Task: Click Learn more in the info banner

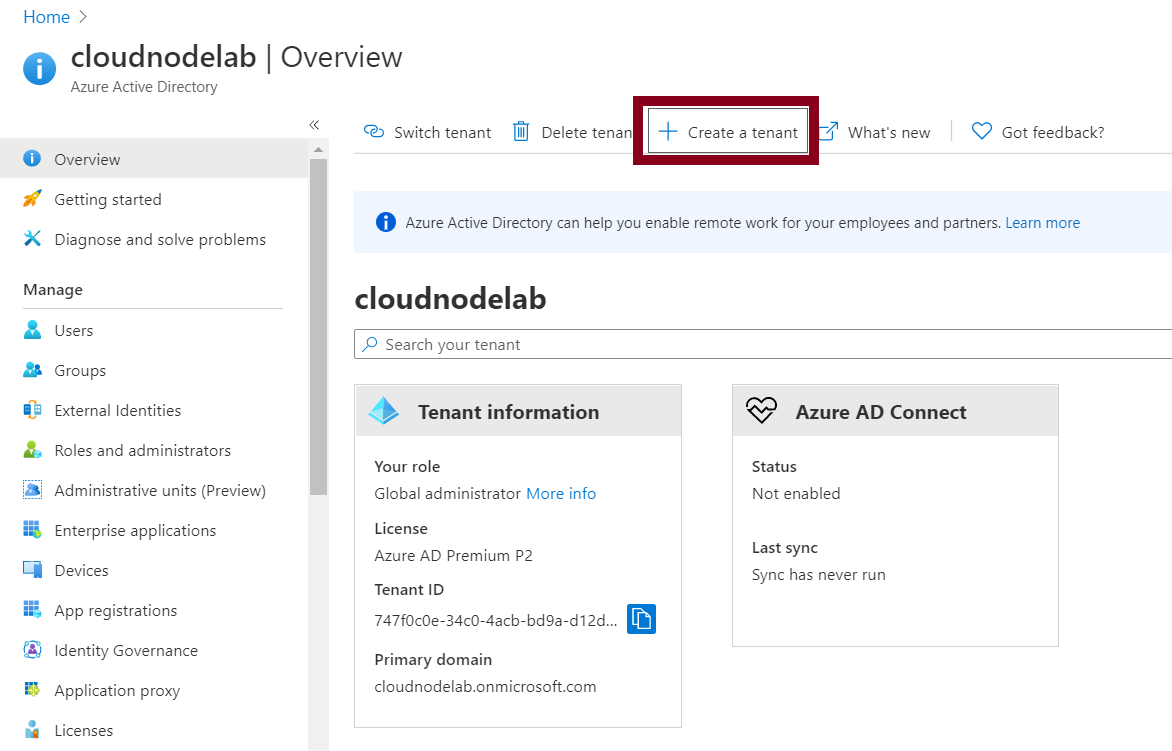Action: (x=1042, y=222)
